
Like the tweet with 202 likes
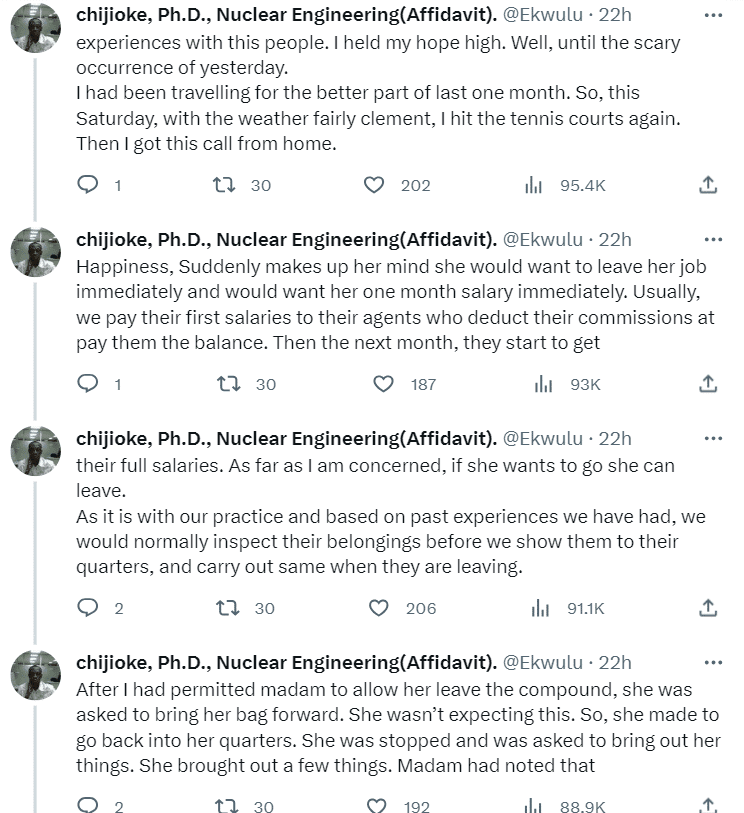pos(374,185)
